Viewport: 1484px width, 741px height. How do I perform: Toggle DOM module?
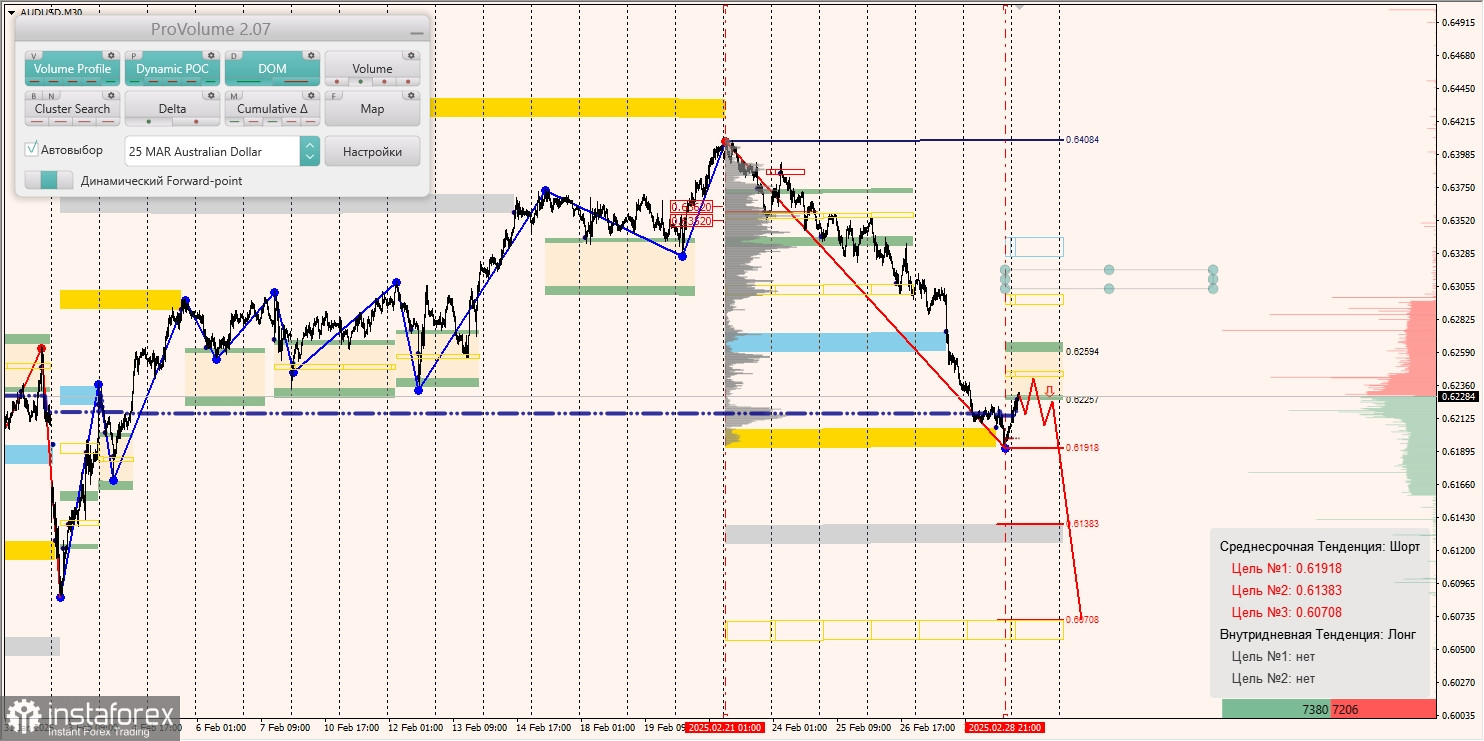272,68
